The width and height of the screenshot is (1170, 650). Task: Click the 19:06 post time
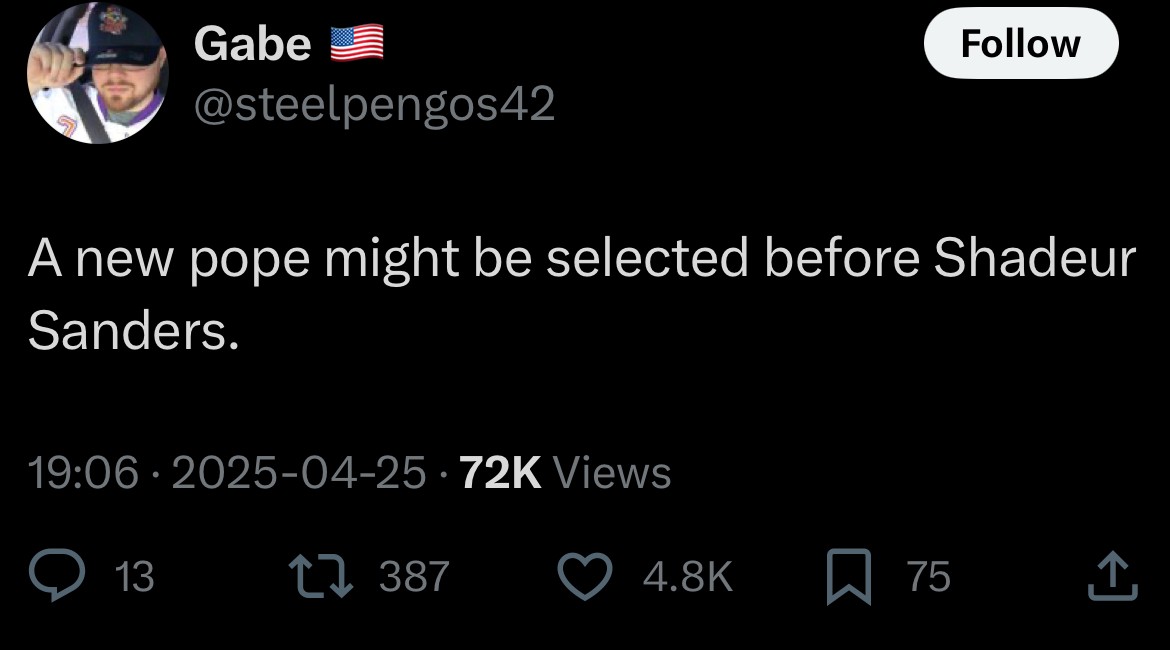(83, 473)
